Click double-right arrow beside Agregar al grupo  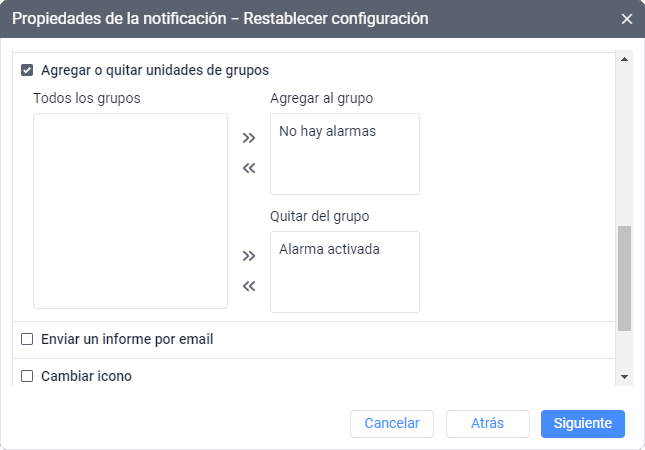[x=249, y=138]
